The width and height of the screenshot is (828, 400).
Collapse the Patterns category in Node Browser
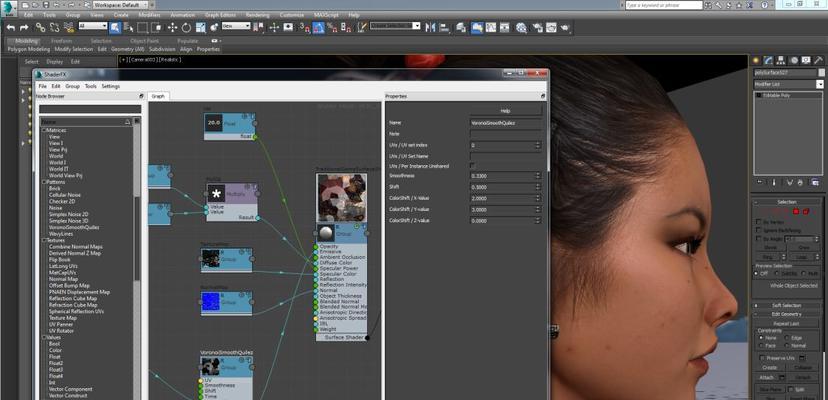click(x=44, y=182)
